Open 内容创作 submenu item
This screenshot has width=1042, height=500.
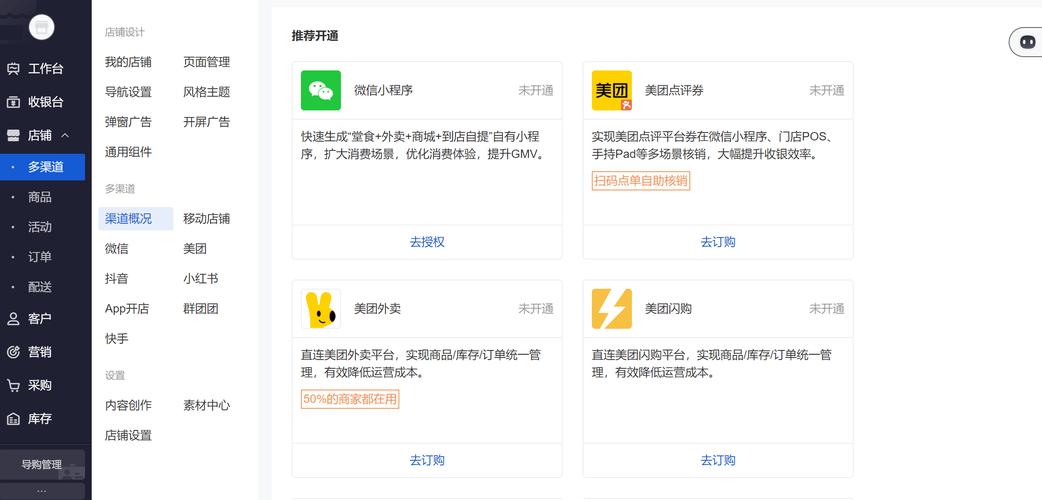coord(128,405)
